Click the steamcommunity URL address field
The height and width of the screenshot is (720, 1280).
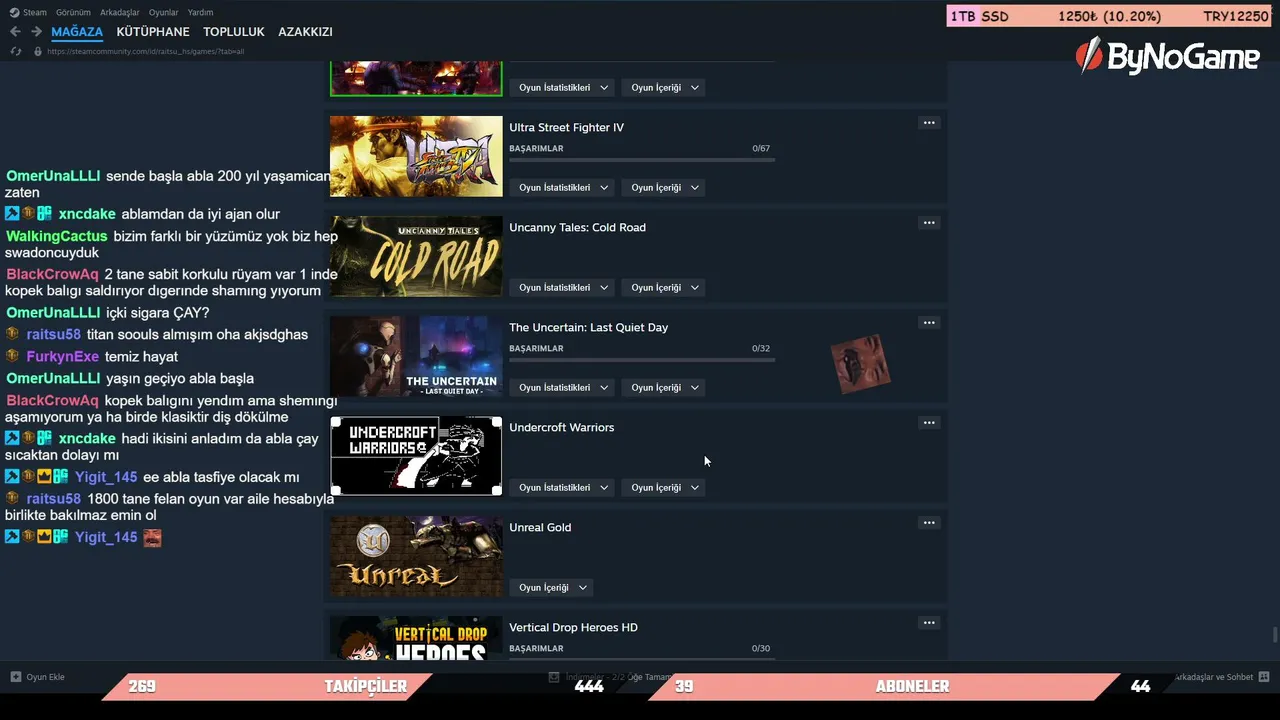[x=146, y=51]
